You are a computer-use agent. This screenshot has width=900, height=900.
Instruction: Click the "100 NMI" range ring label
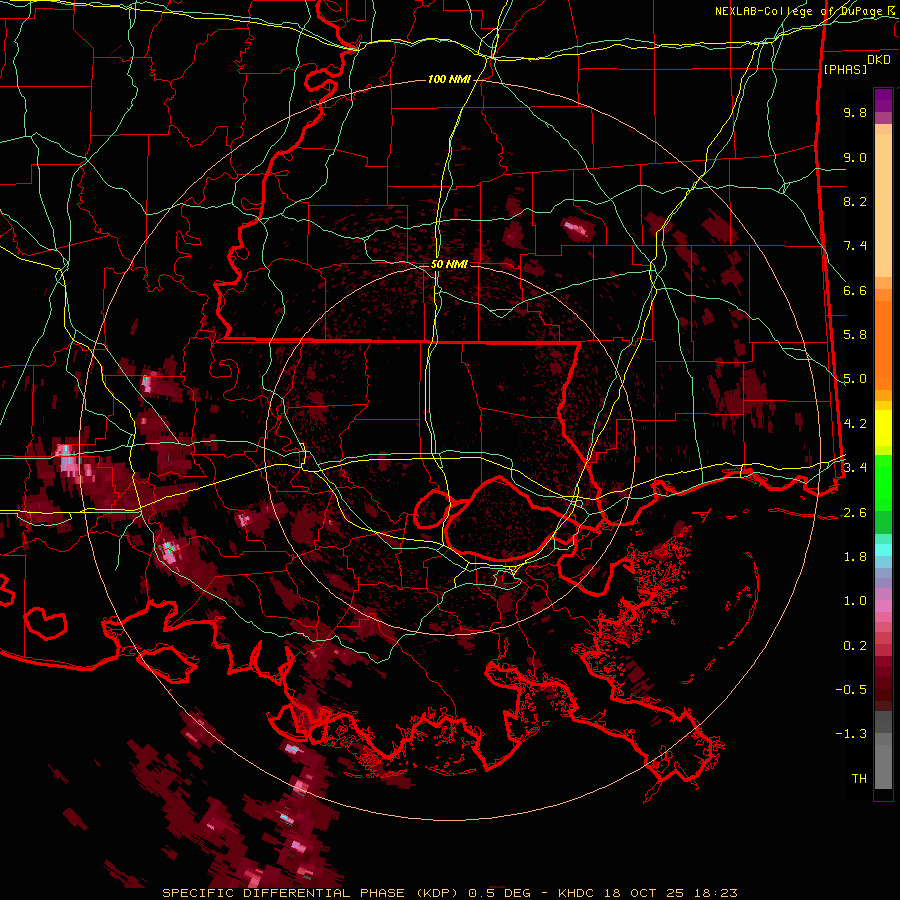click(449, 79)
